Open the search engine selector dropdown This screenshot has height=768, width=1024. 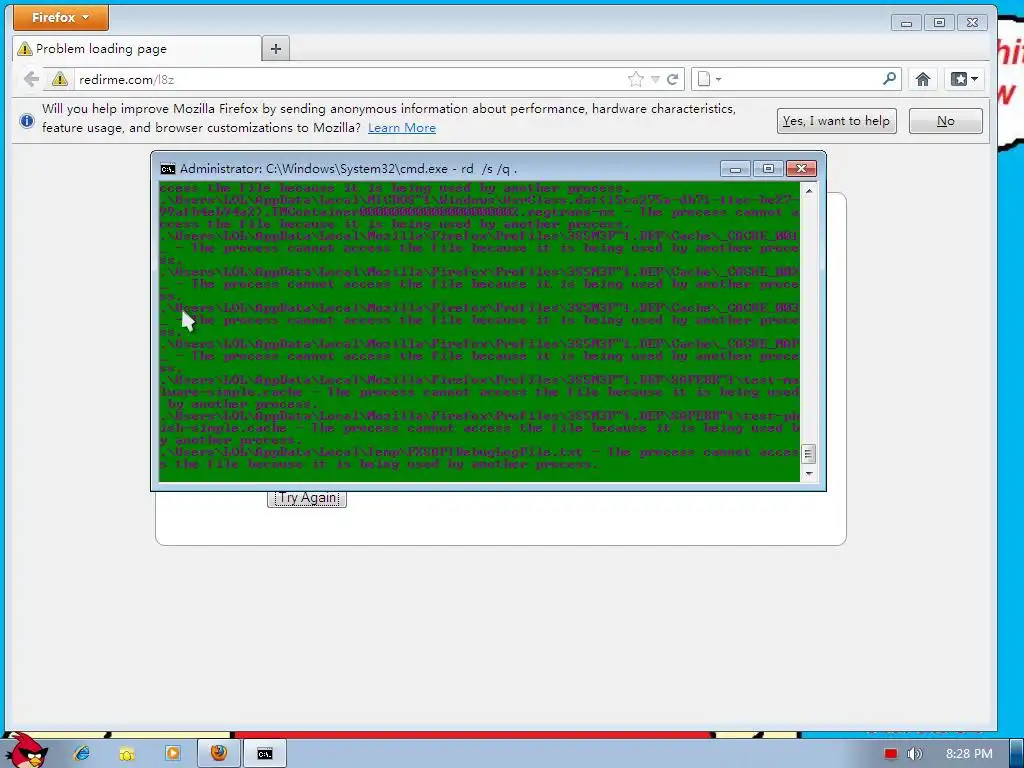709,80
